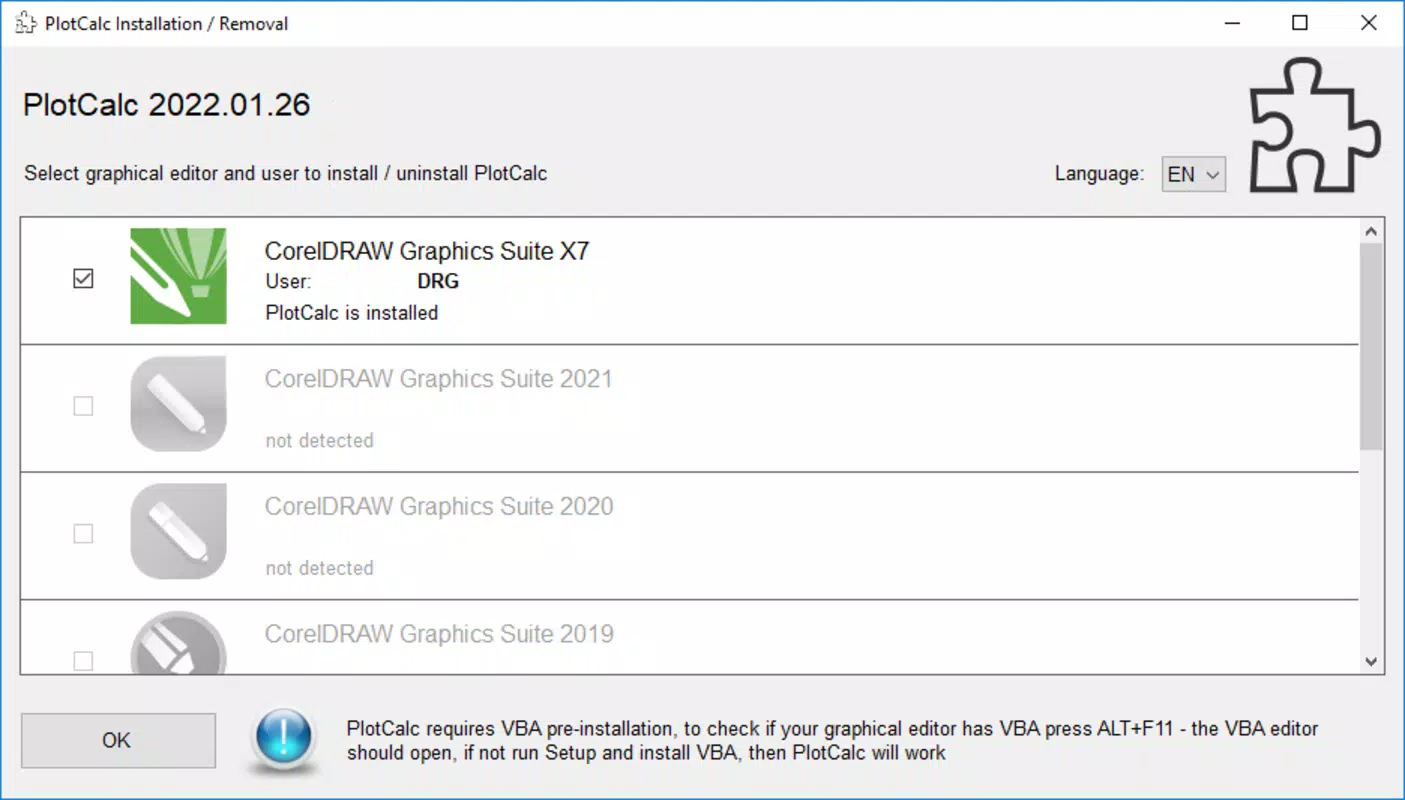The image size is (1405, 800).
Task: Click the CorelDRAW Graphics Suite 2019 title
Action: point(439,634)
